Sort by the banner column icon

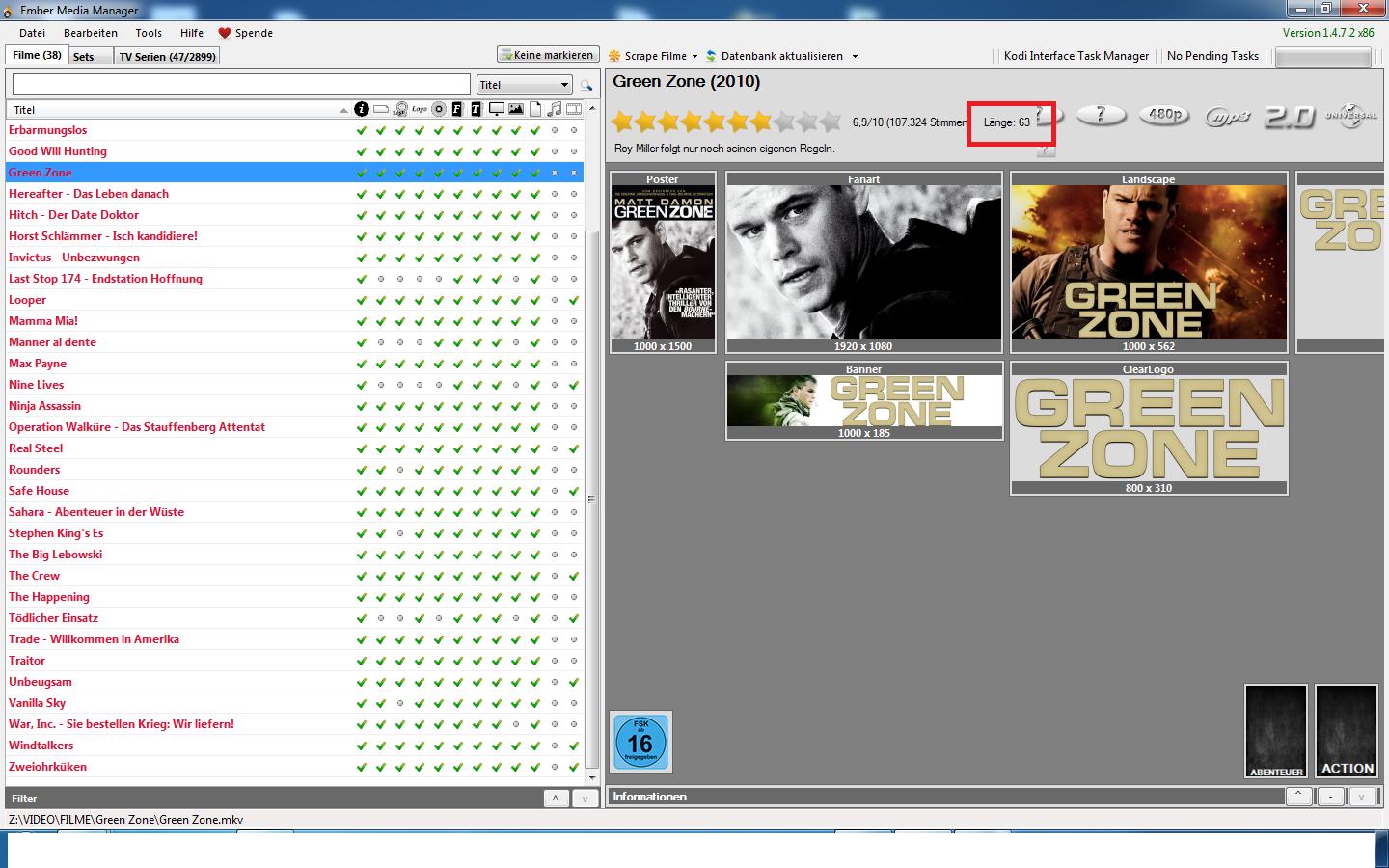pos(381,109)
